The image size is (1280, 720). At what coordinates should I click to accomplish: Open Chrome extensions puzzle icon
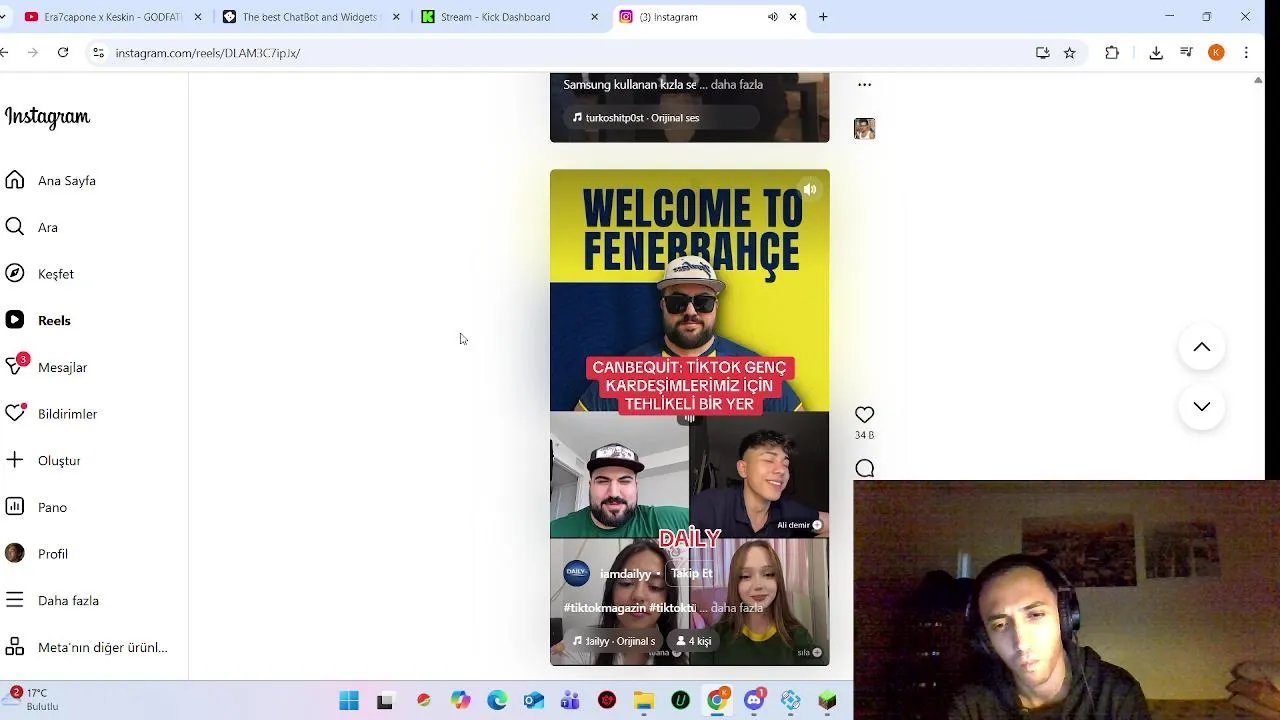coord(1112,53)
